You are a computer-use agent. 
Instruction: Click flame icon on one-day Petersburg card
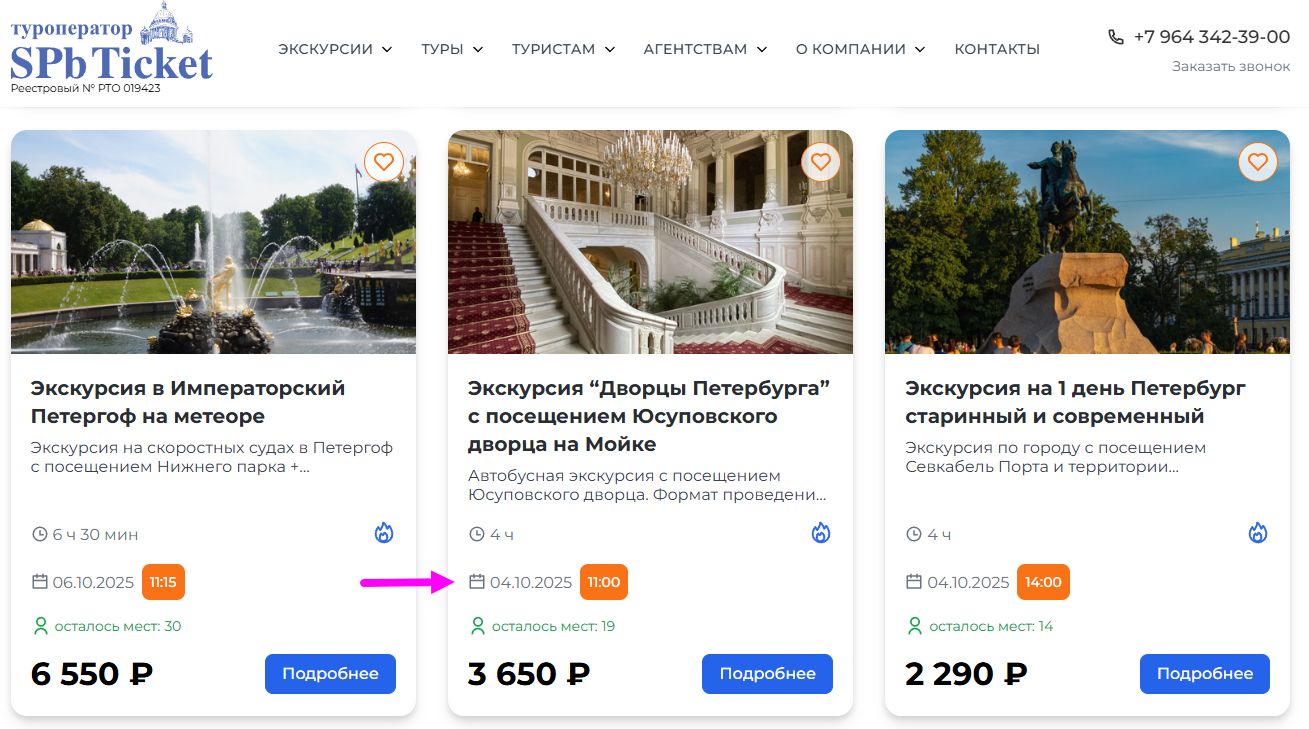[1258, 533]
